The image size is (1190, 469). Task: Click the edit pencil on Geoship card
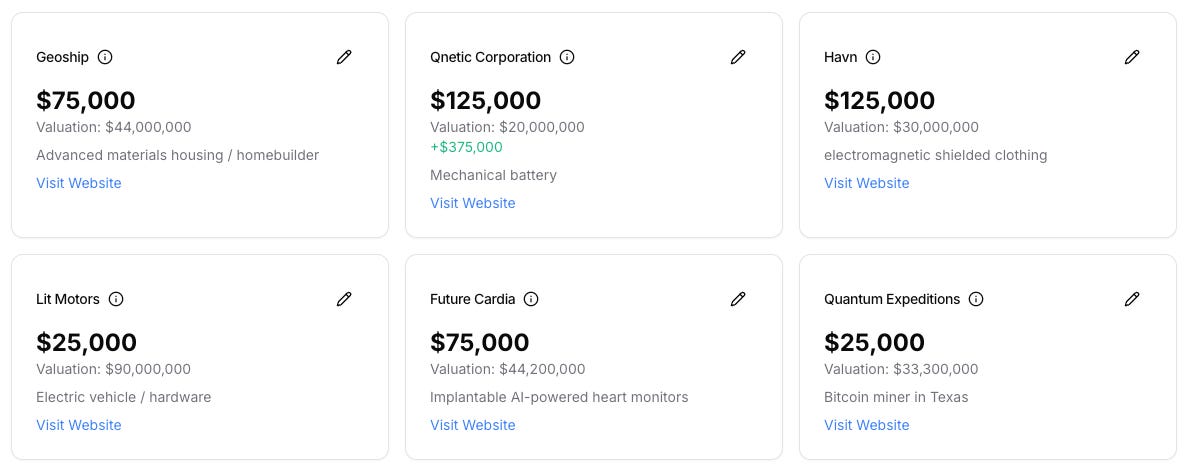(344, 57)
